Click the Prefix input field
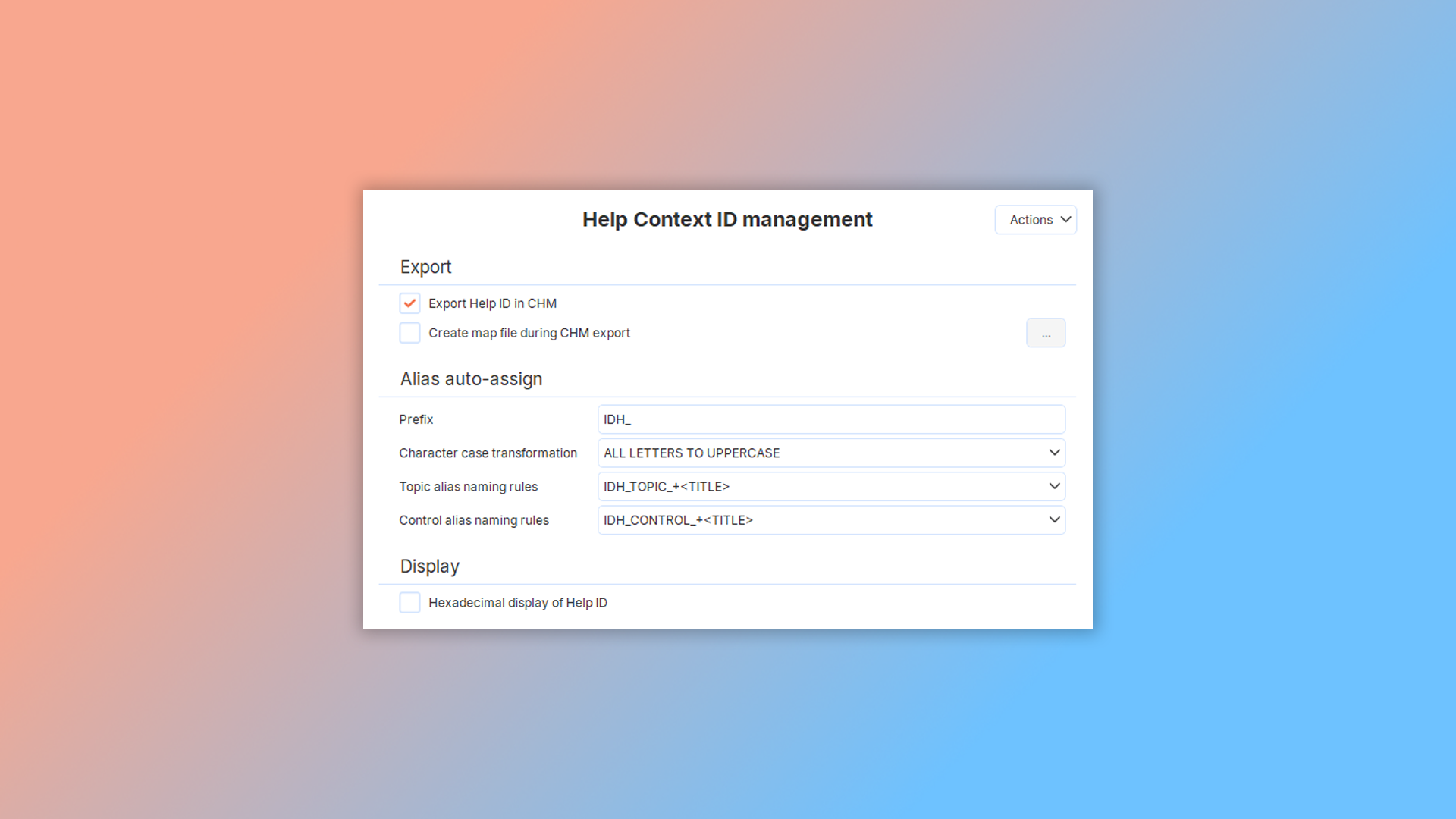The height and width of the screenshot is (819, 1456). pos(830,419)
